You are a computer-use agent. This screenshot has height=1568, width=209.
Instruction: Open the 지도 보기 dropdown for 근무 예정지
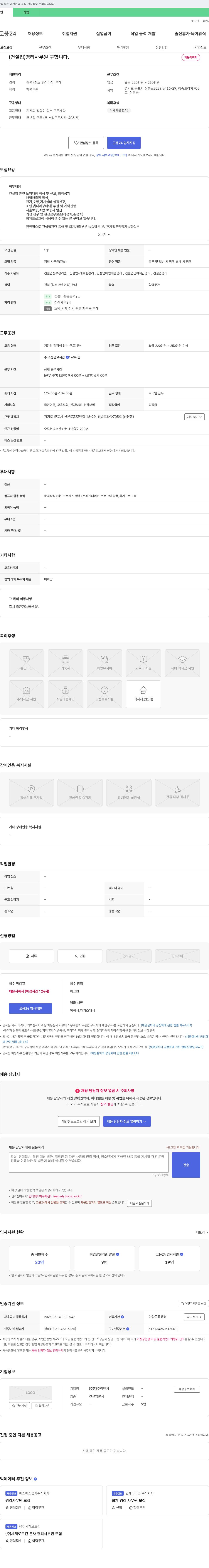click(x=194, y=416)
